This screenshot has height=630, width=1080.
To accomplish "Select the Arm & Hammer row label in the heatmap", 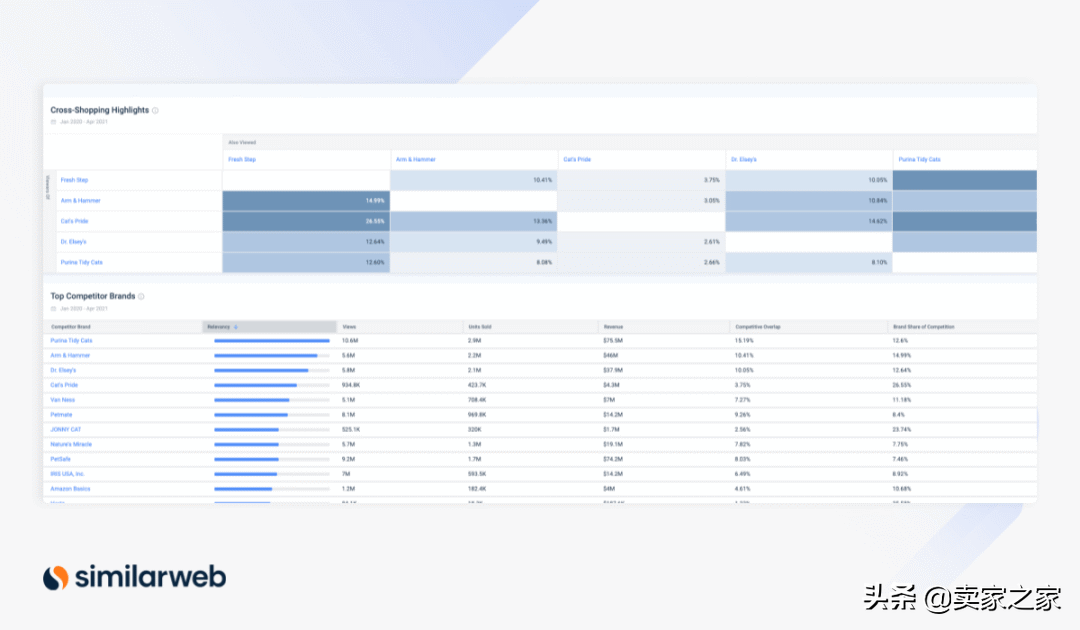I will tap(81, 201).
